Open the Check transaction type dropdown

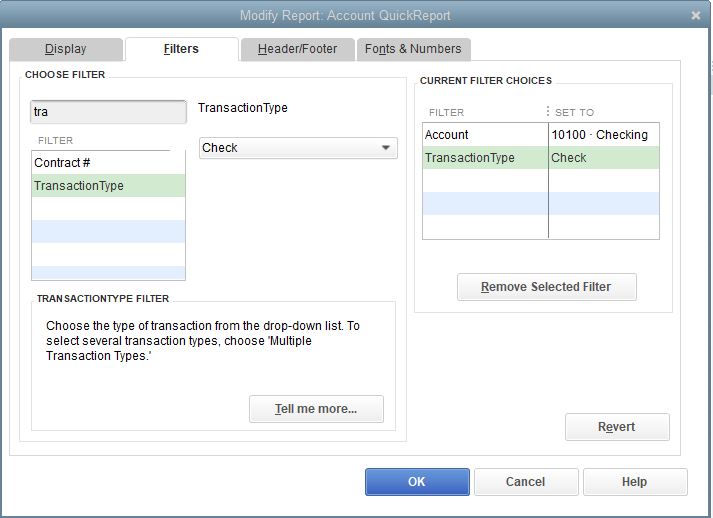click(298, 148)
